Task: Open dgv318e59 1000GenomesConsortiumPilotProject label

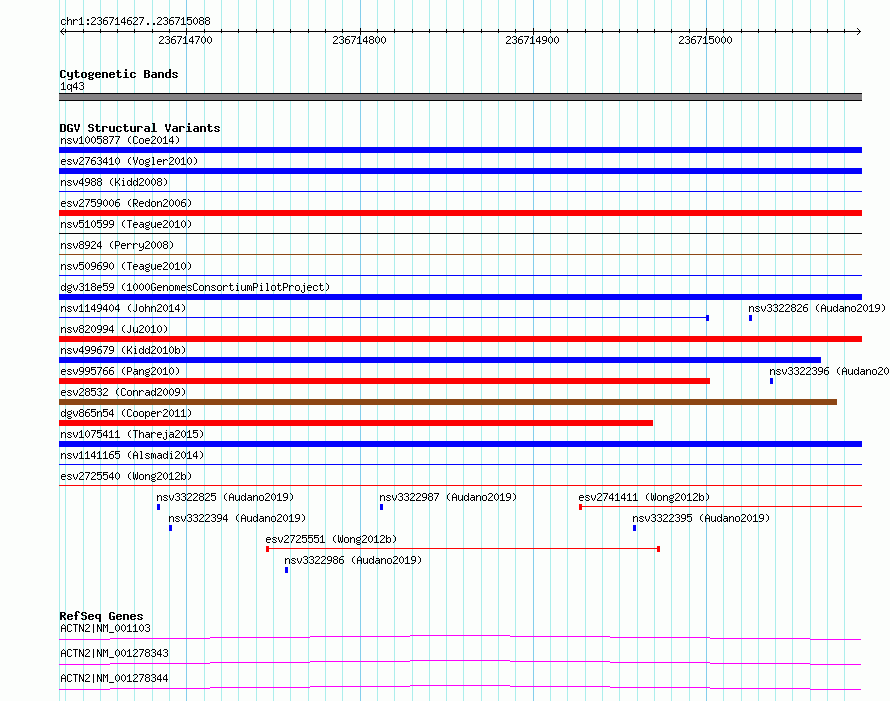Action: (x=195, y=287)
